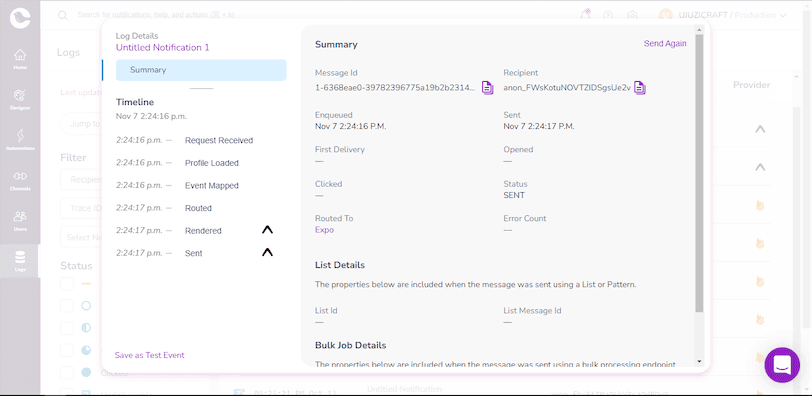Copy the Message Id value
The image size is (812, 396).
coord(487,87)
